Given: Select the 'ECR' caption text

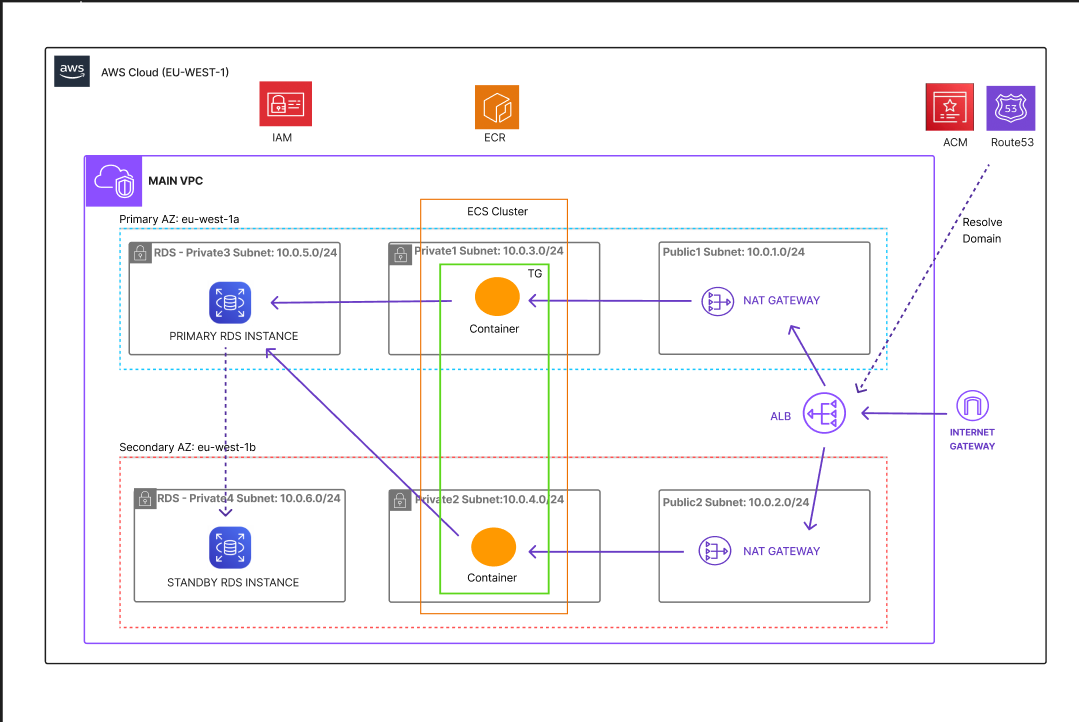Looking at the screenshot, I should tap(495, 138).
